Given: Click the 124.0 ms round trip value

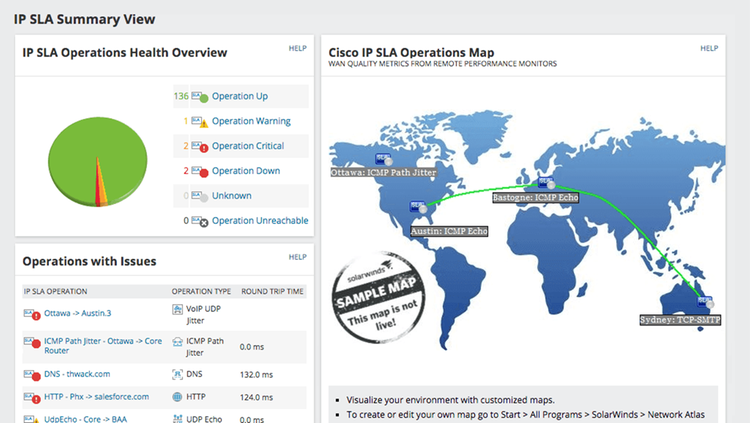Looking at the screenshot, I should (x=256, y=397).
